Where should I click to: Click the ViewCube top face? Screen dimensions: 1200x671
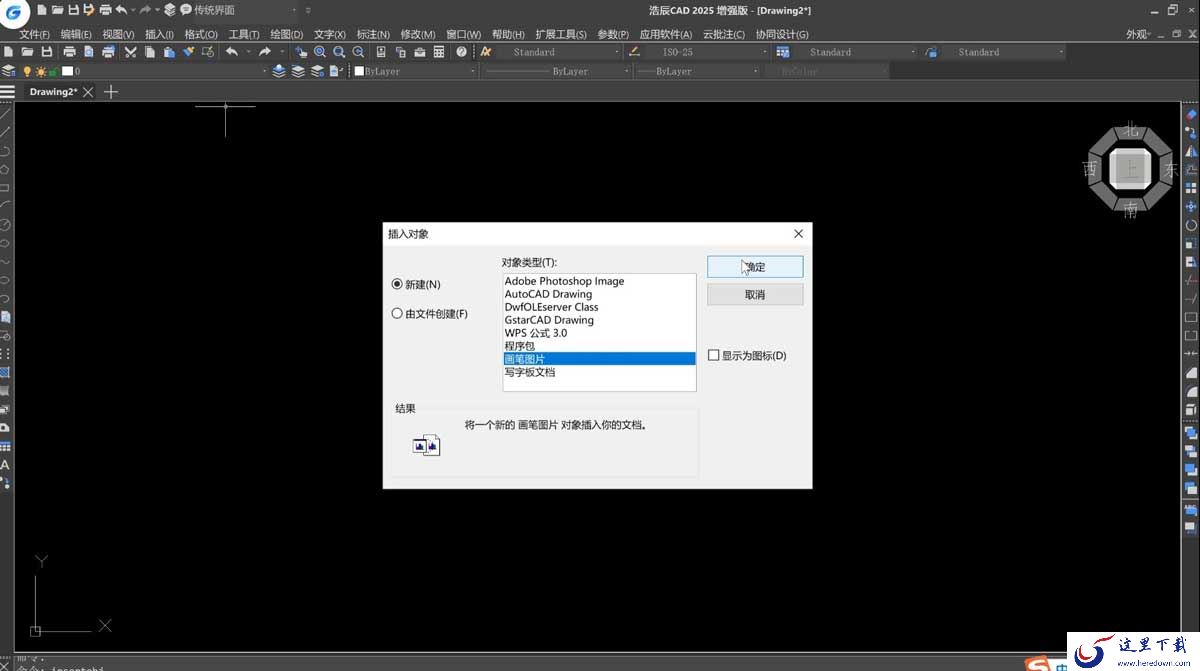[x=1131, y=169]
